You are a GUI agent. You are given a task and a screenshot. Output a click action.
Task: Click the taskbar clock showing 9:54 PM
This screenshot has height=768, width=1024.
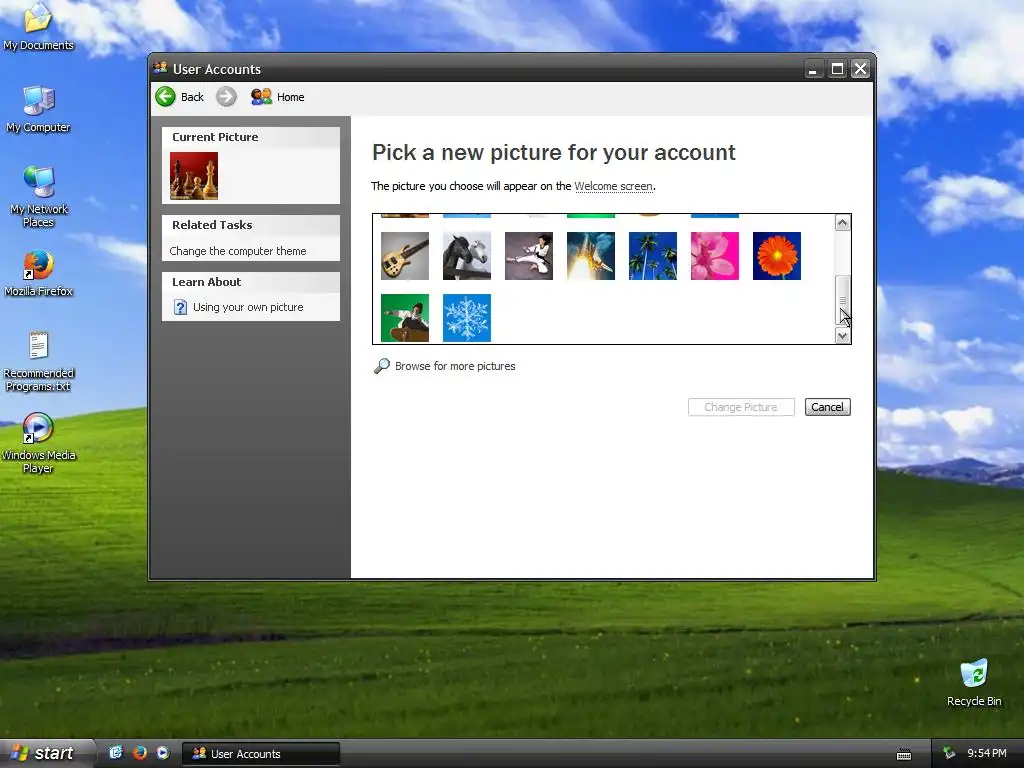987,754
